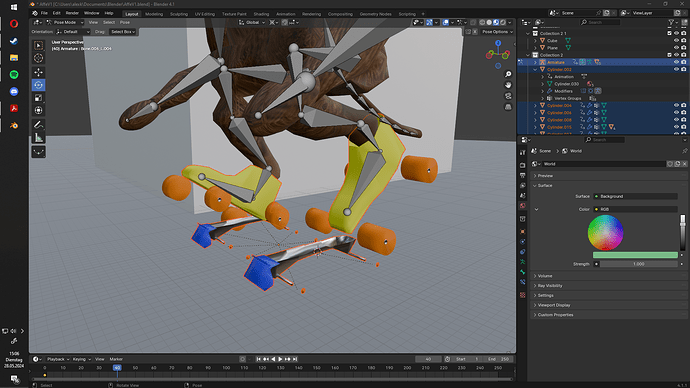The height and width of the screenshot is (388, 690).
Task: Switch to the Sculpting workspace tab
Action: [x=179, y=14]
